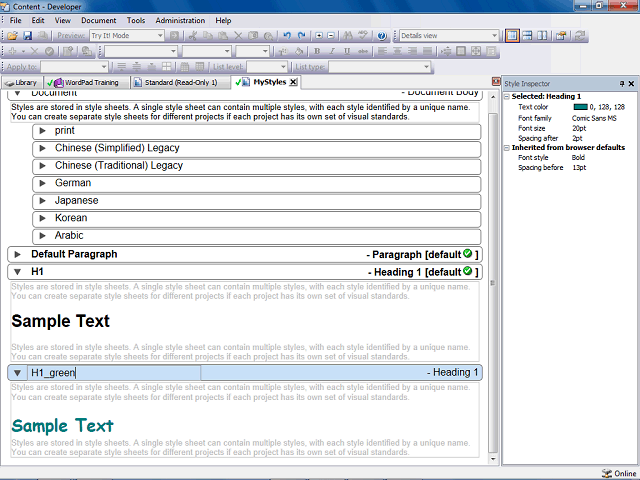Click the Open folder toolbar icon
This screenshot has width=640, height=480.
tap(12, 36)
